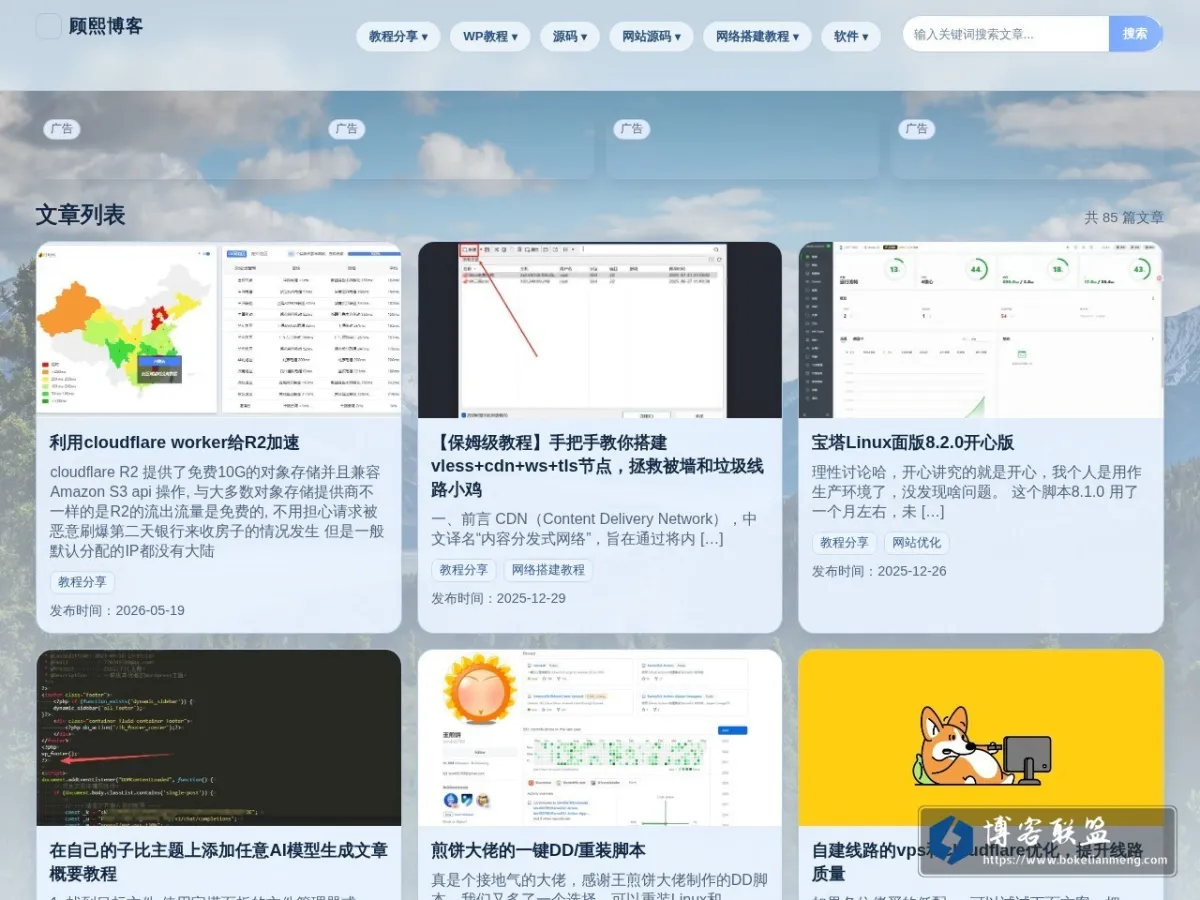Screen dimensions: 1200x900
Task: Open article title 【保姆级教程】手把手教你搭建 vless node
Action: point(597,466)
